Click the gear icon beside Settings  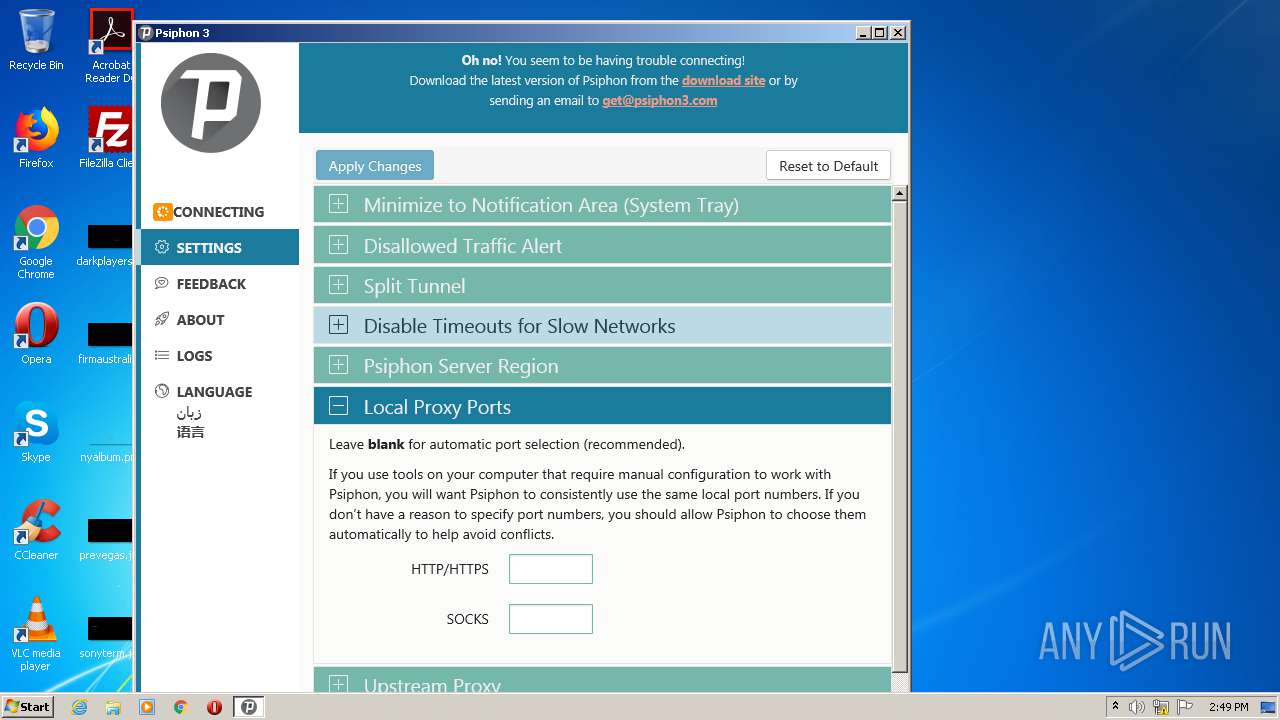[162, 248]
